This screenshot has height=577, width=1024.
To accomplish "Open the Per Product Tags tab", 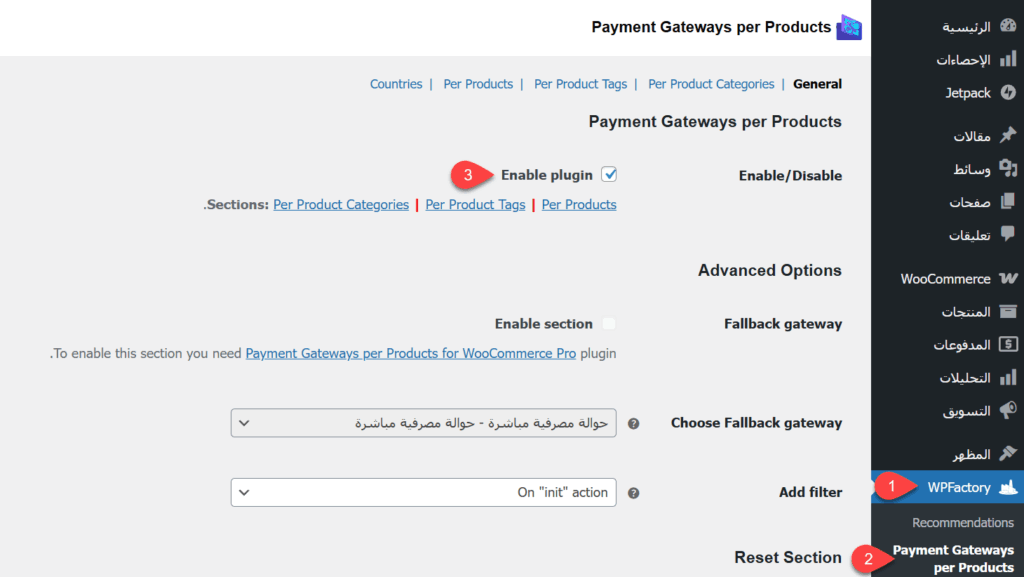I will coord(580,84).
